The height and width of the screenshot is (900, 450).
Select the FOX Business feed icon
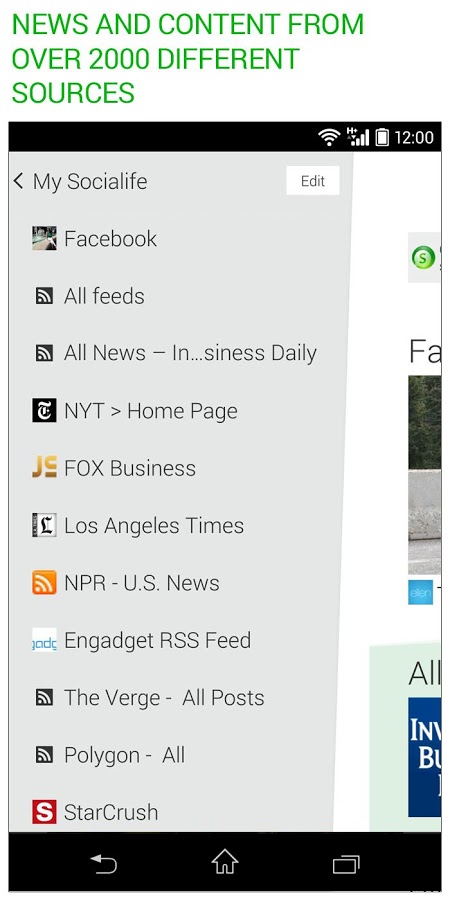pos(44,468)
